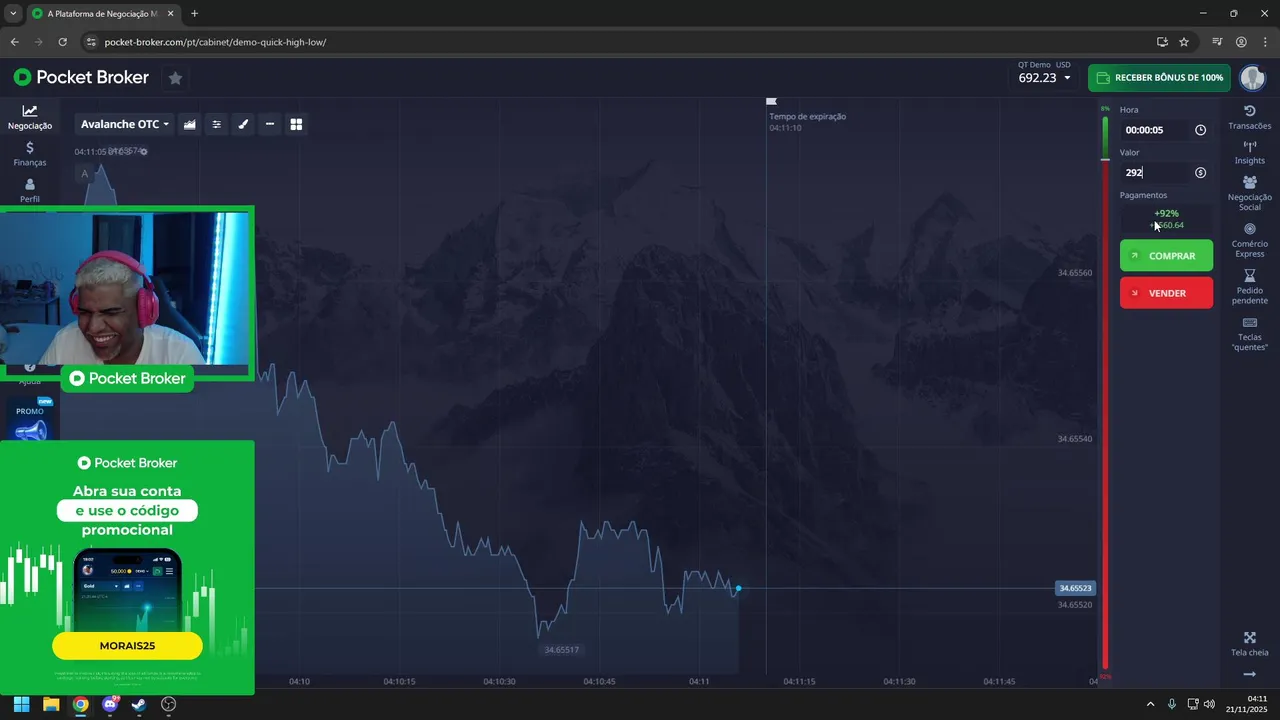Click RECEBER BÔNUS DE 100% button
The image size is (1280, 720).
point(1160,78)
